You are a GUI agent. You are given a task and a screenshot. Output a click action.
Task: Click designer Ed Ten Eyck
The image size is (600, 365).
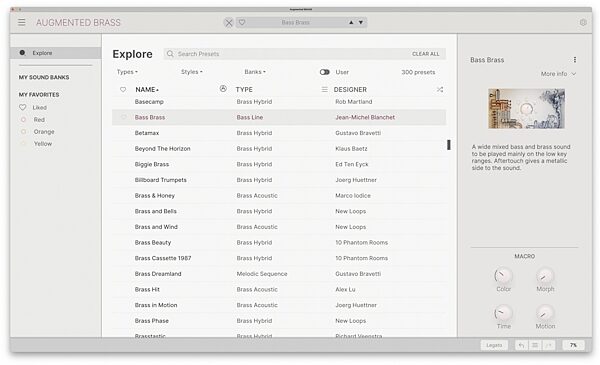pyautogui.click(x=352, y=165)
